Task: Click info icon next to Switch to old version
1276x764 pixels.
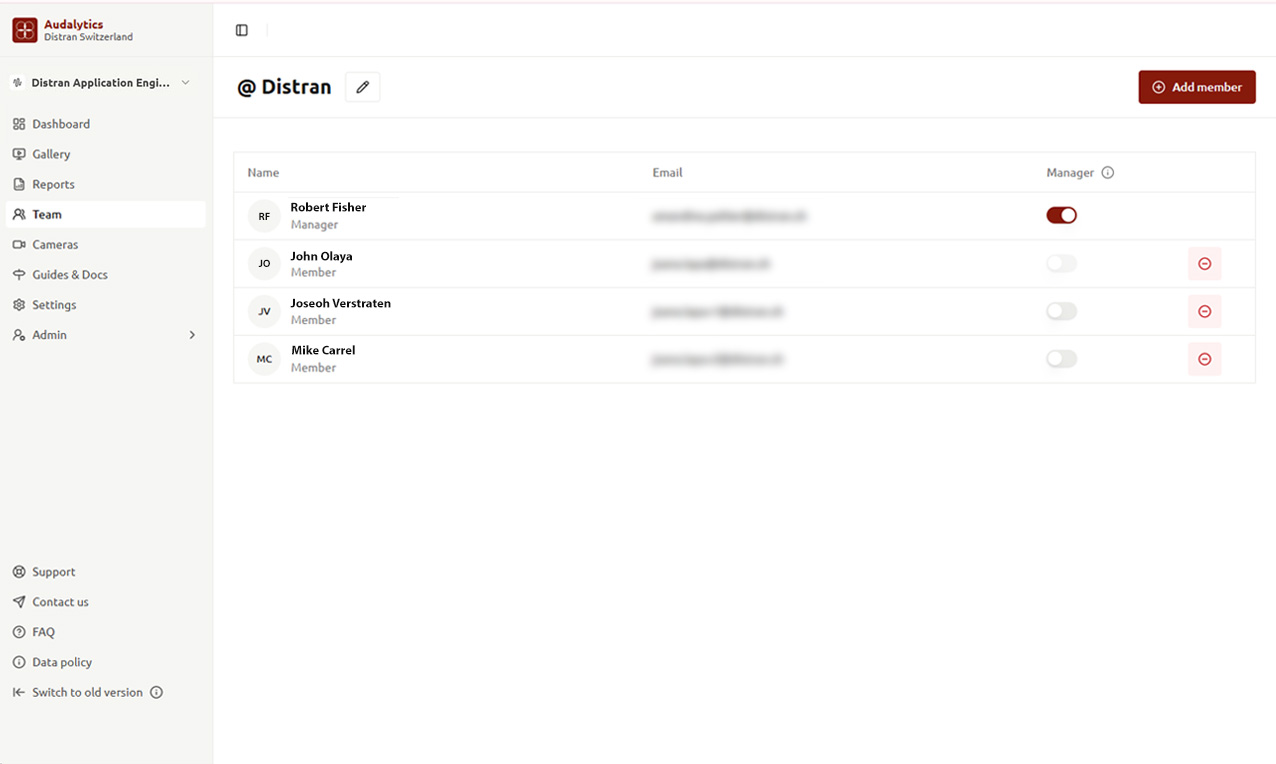Action: (156, 692)
